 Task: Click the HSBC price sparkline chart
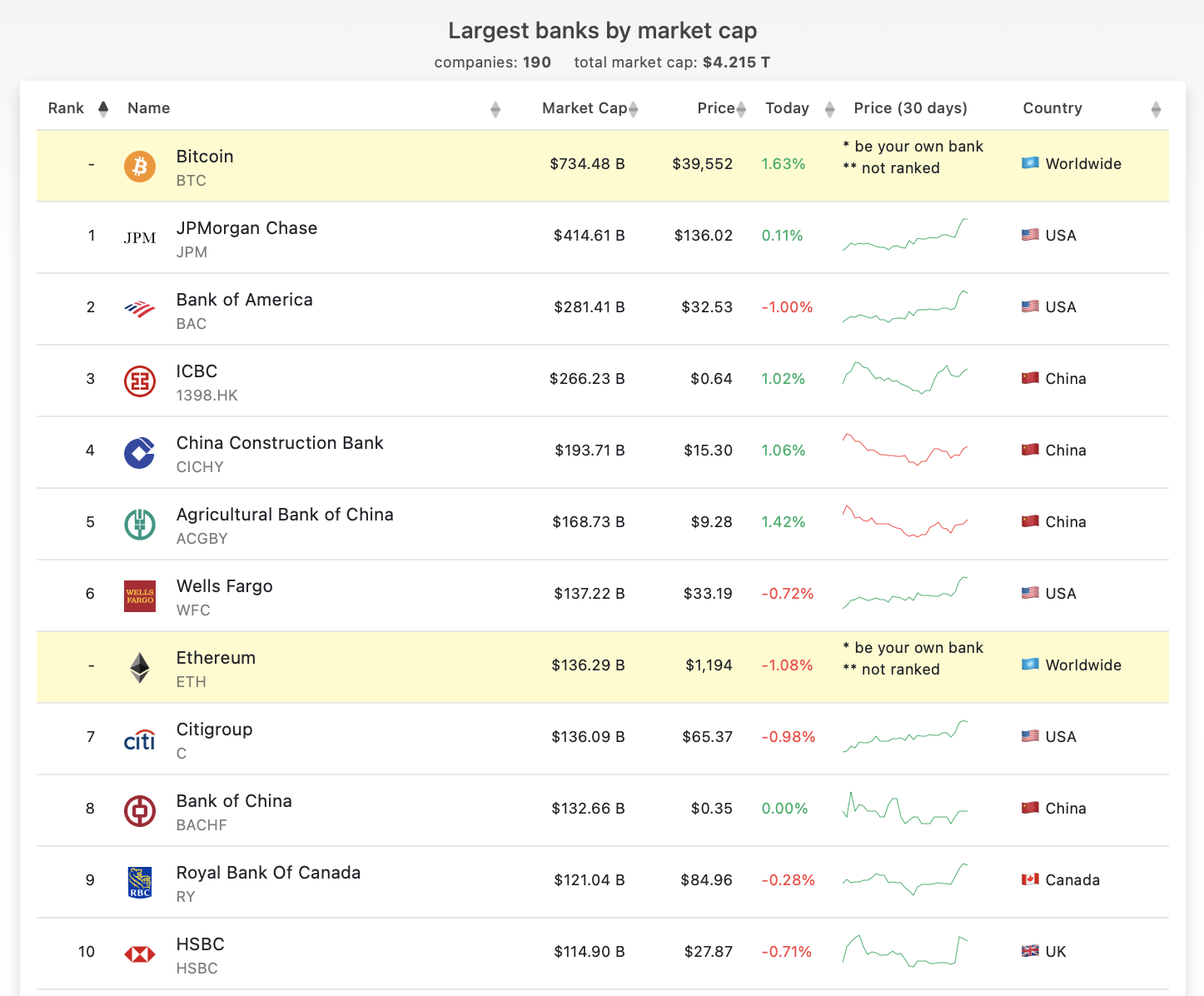905,951
